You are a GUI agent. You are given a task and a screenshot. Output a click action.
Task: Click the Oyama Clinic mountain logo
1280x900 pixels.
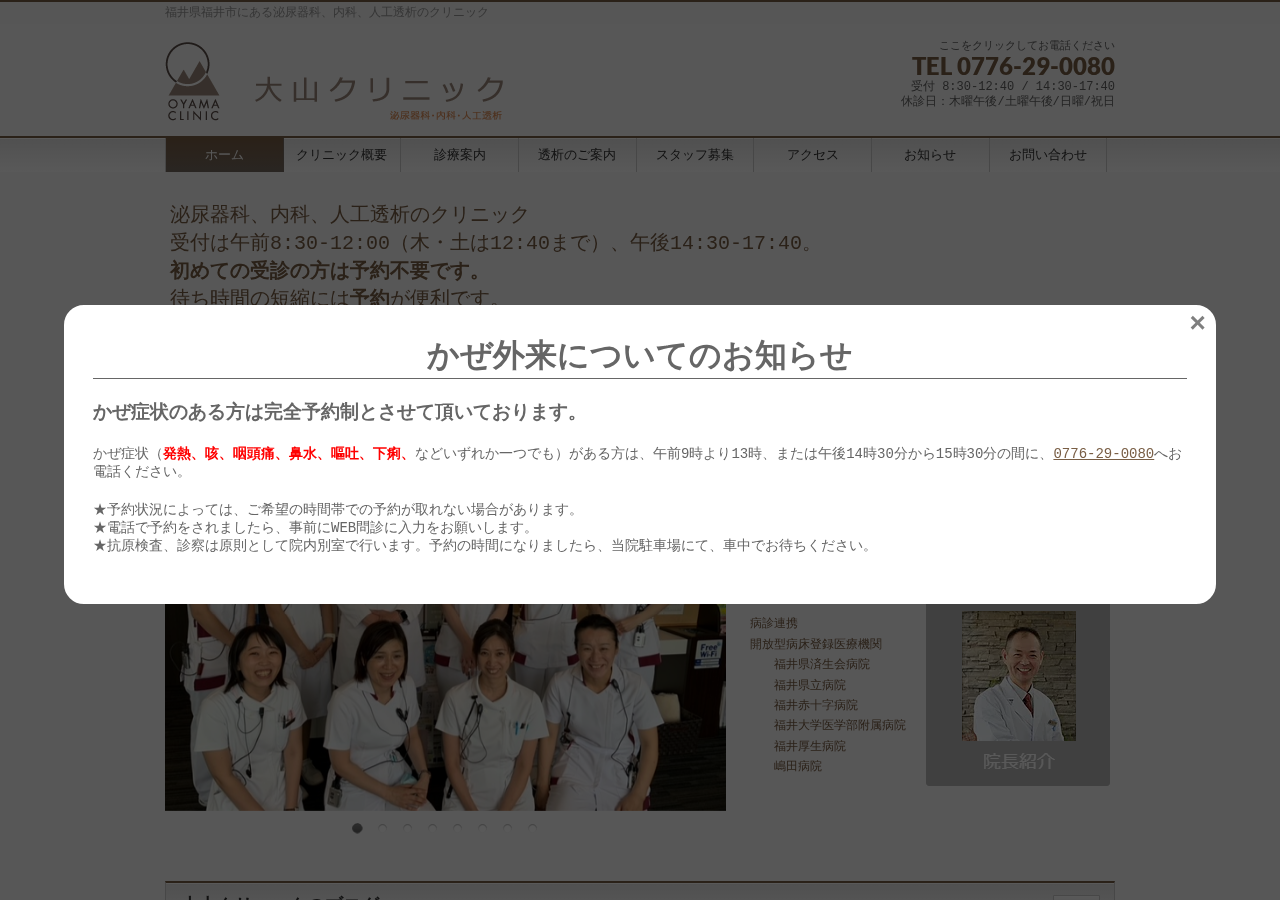point(193,81)
